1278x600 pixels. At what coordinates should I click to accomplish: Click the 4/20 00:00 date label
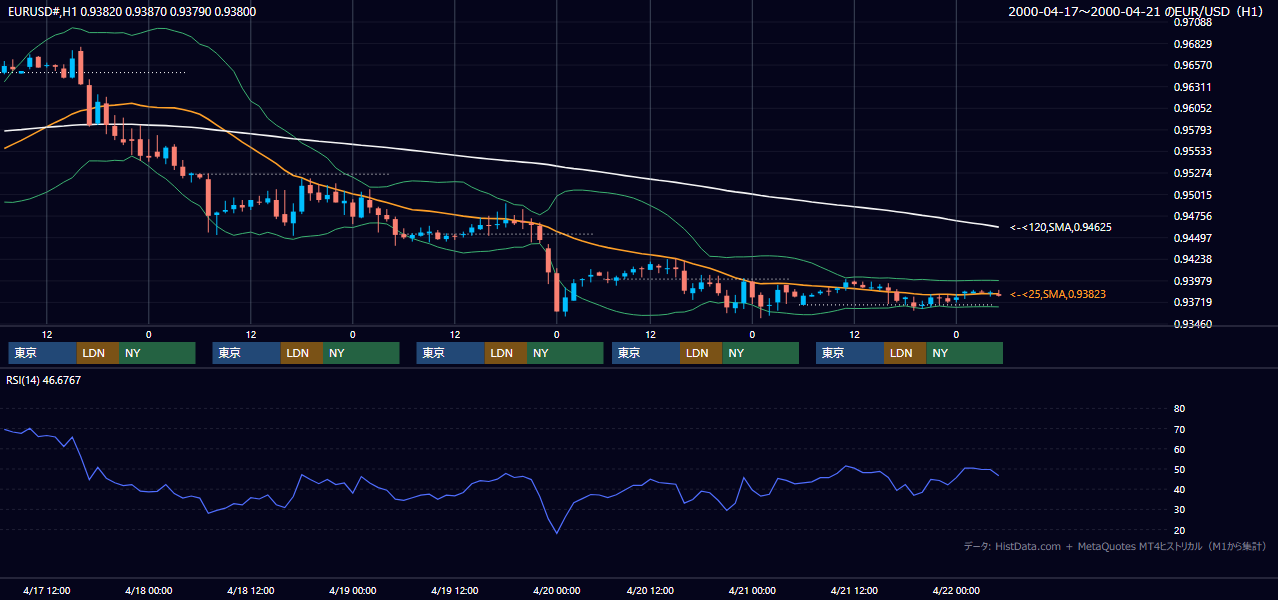point(556,590)
